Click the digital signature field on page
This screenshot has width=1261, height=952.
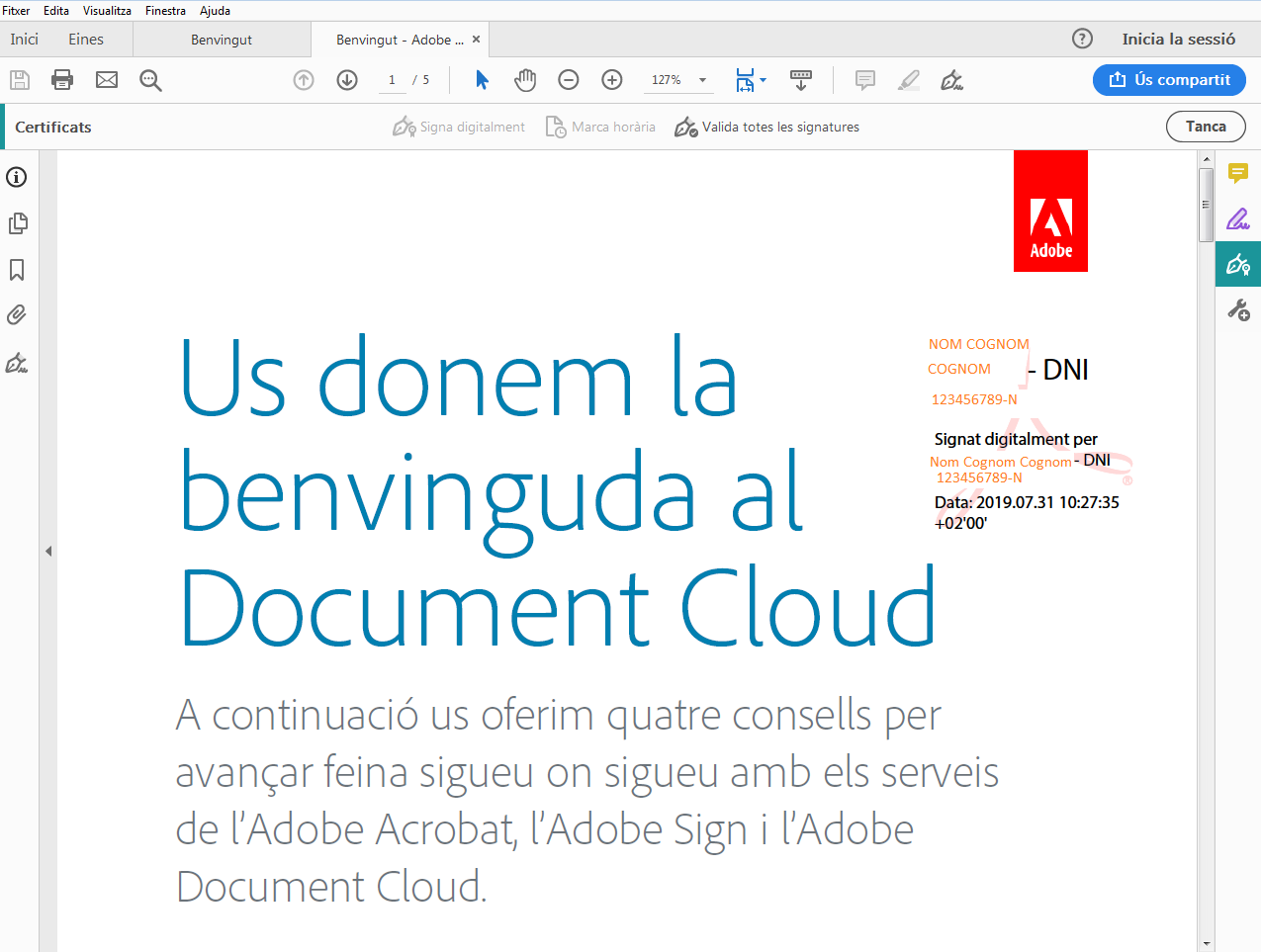1030,433
